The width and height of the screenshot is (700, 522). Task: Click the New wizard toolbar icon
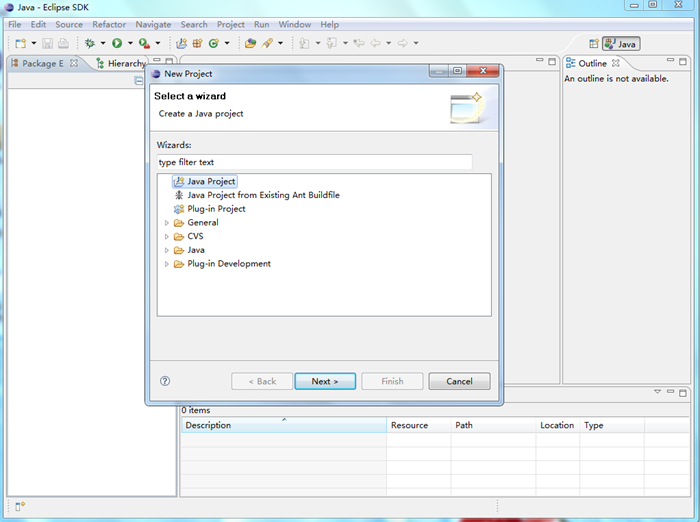pos(21,43)
